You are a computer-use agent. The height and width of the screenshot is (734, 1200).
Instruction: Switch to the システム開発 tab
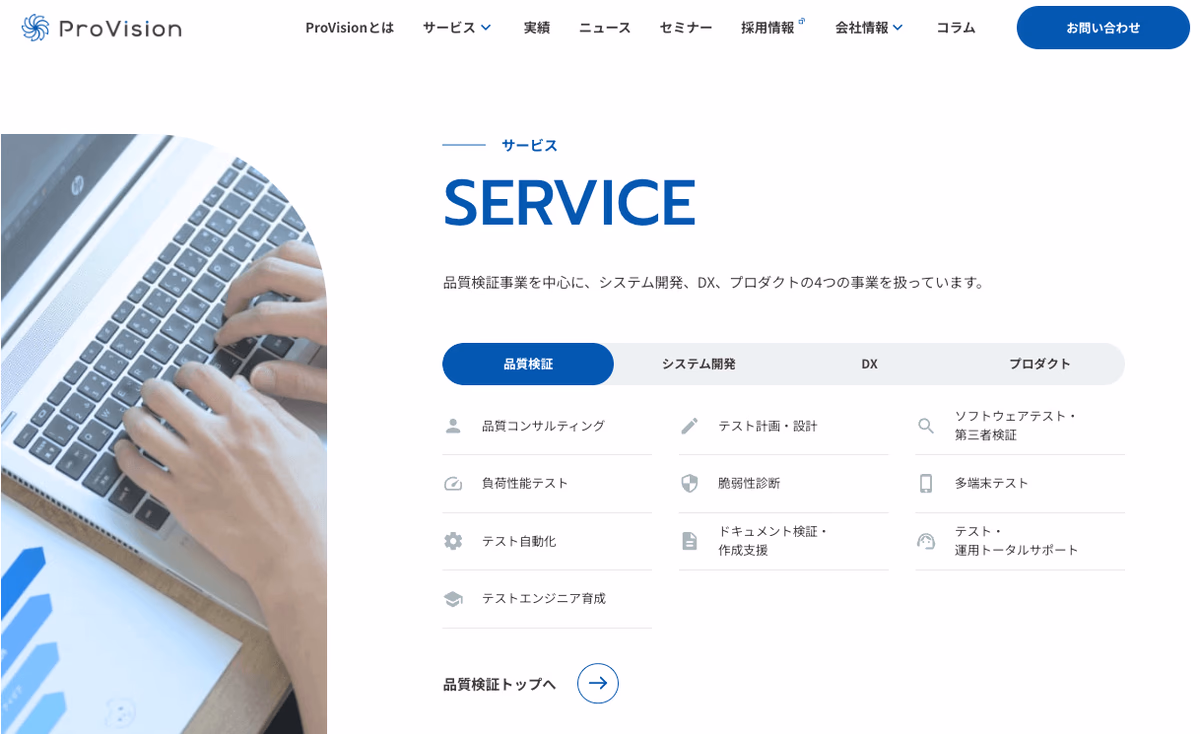698,364
